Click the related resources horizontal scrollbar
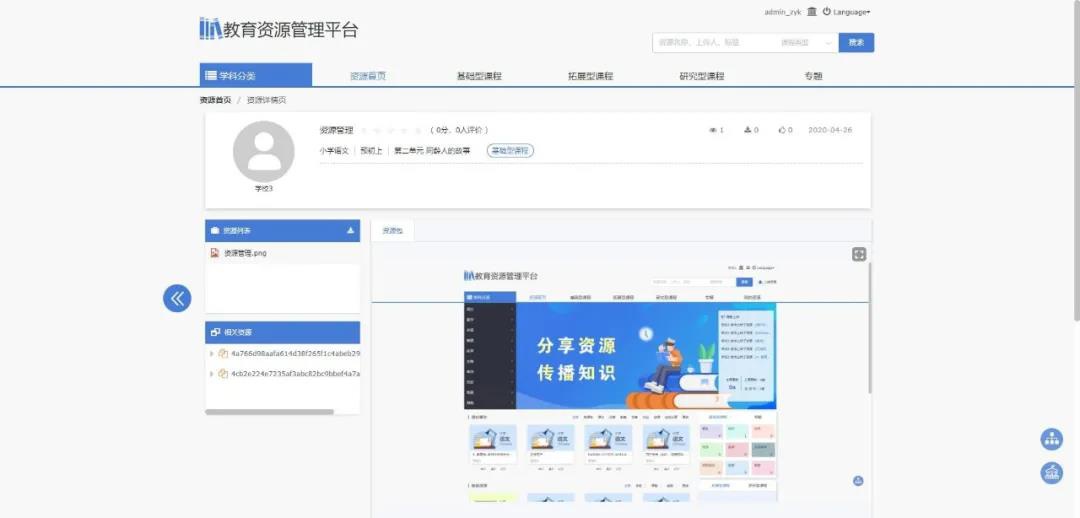The image size is (1080, 518). click(269, 412)
